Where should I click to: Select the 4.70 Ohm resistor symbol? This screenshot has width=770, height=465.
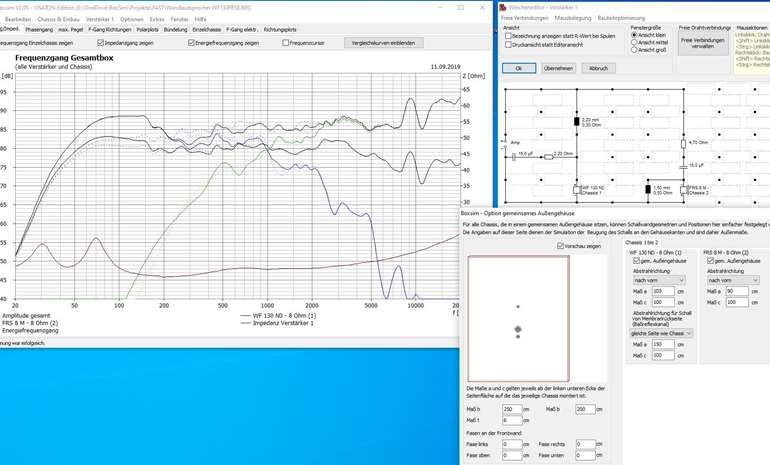click(684, 142)
